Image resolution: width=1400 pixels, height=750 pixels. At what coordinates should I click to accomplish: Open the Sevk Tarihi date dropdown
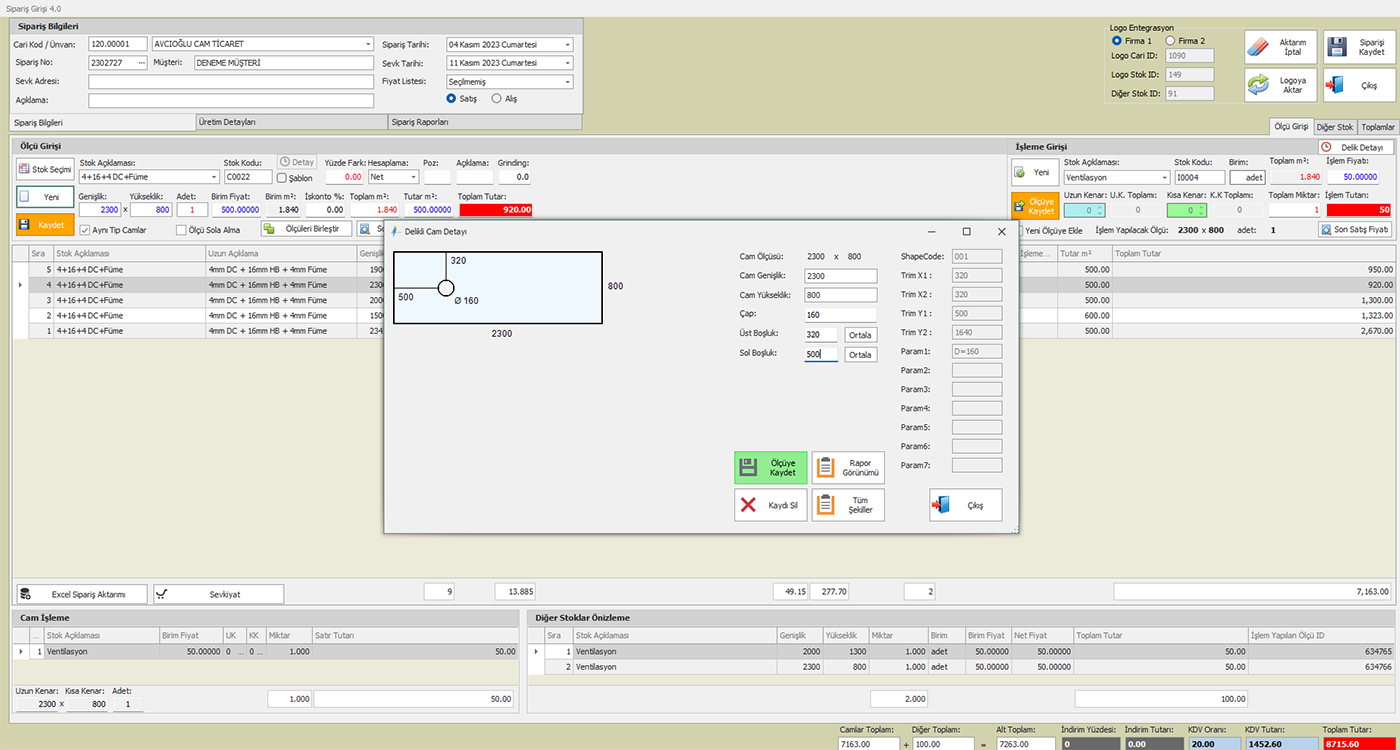click(x=568, y=63)
